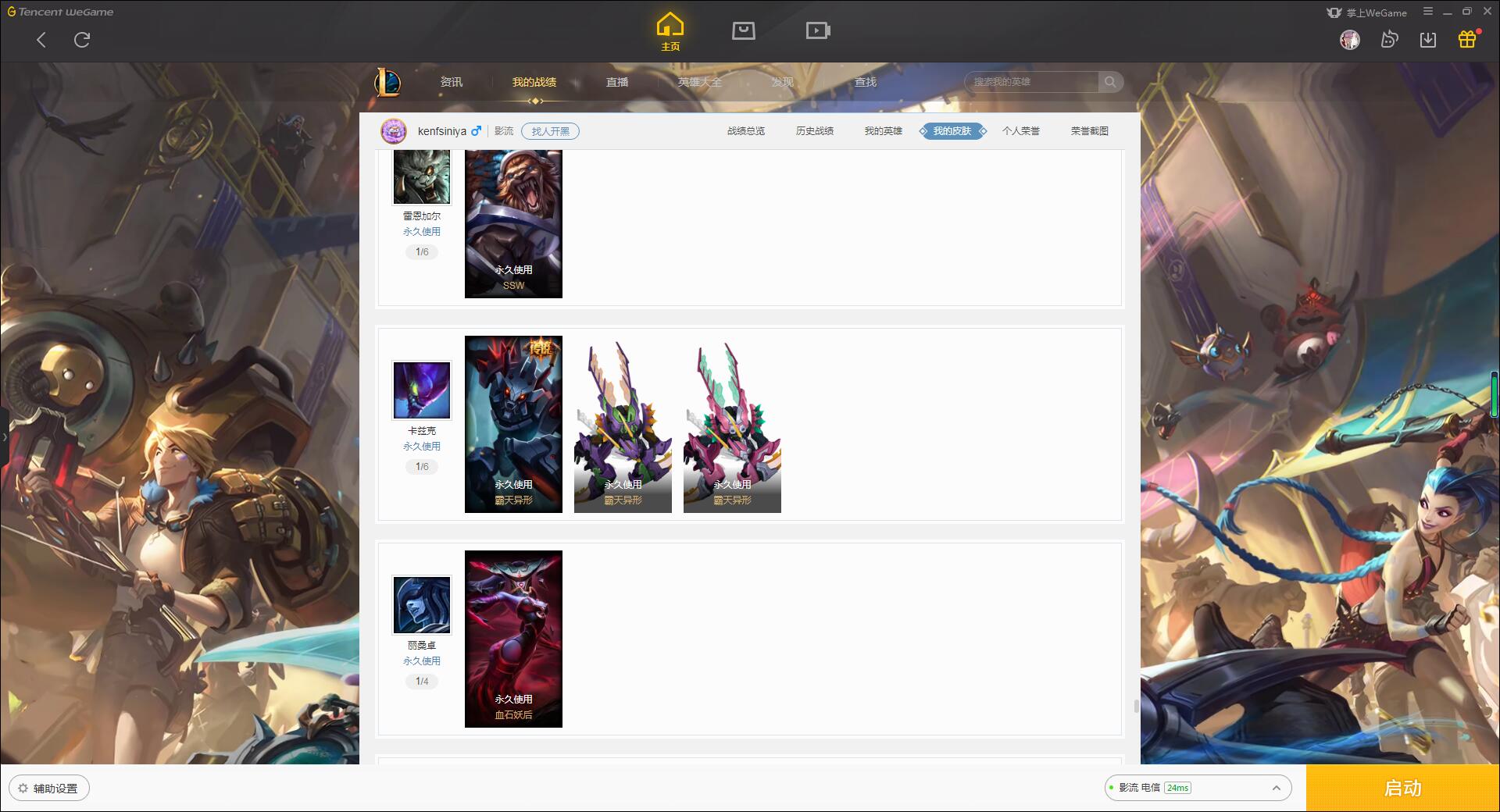The width and height of the screenshot is (1500, 812).
Task: Click the 影流 server label near username
Action: (x=505, y=131)
